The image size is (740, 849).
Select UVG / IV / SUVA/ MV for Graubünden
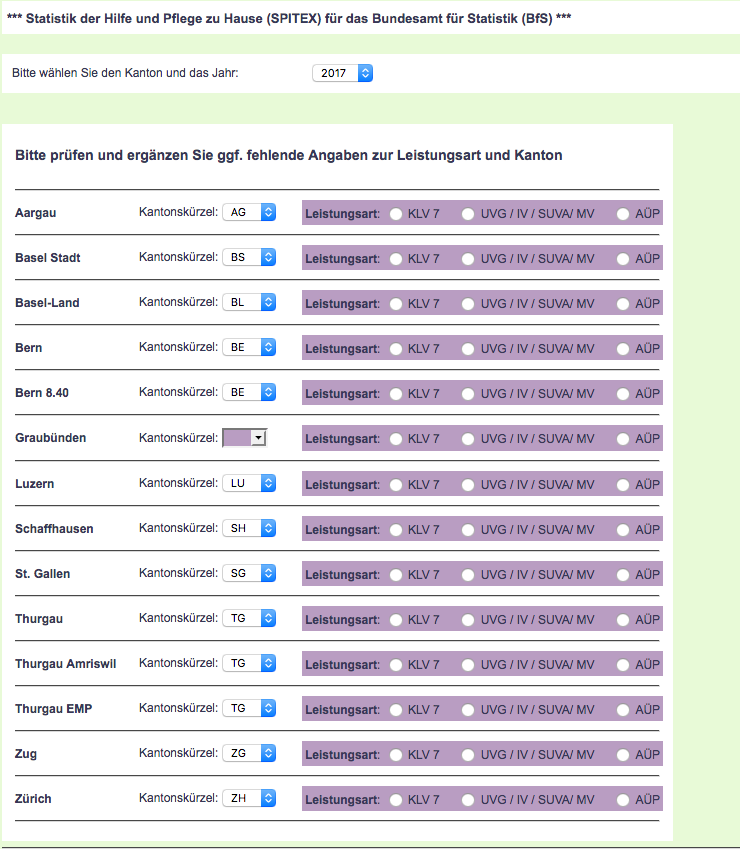[x=469, y=439]
